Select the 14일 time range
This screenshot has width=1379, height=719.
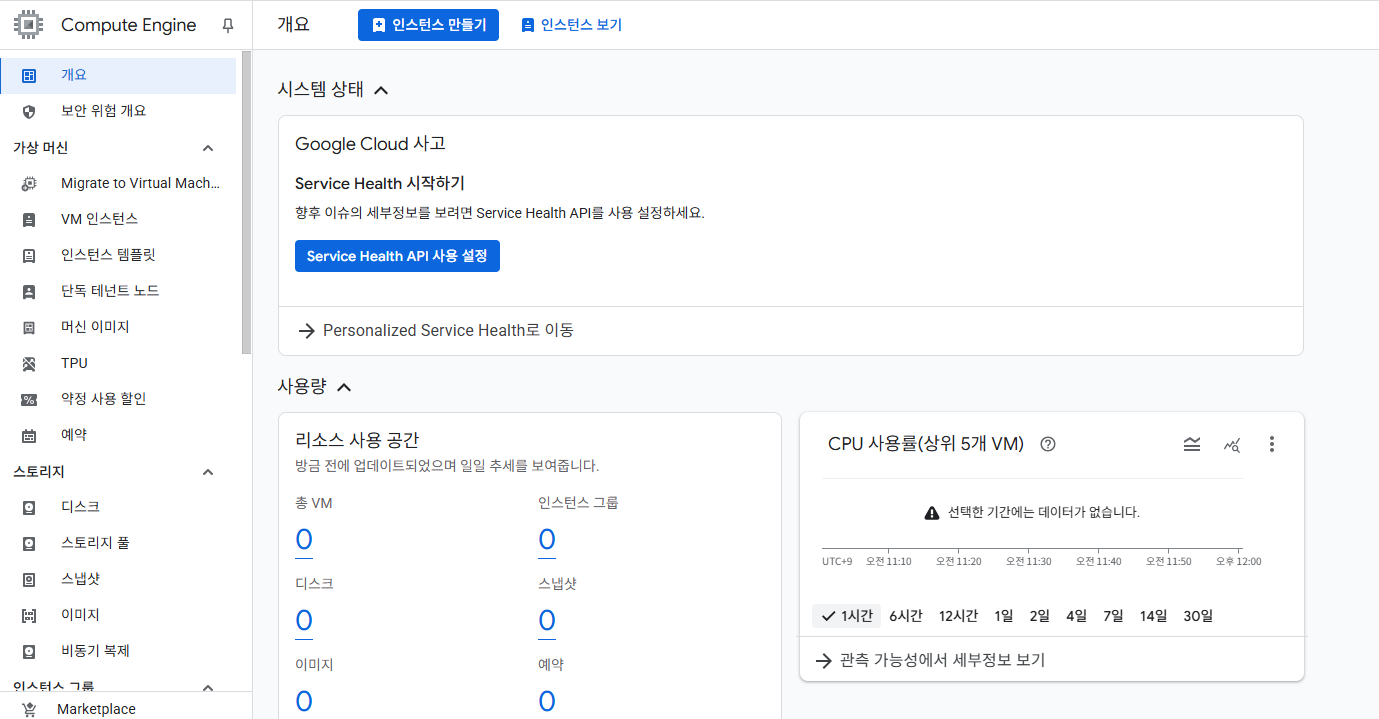(x=1154, y=616)
